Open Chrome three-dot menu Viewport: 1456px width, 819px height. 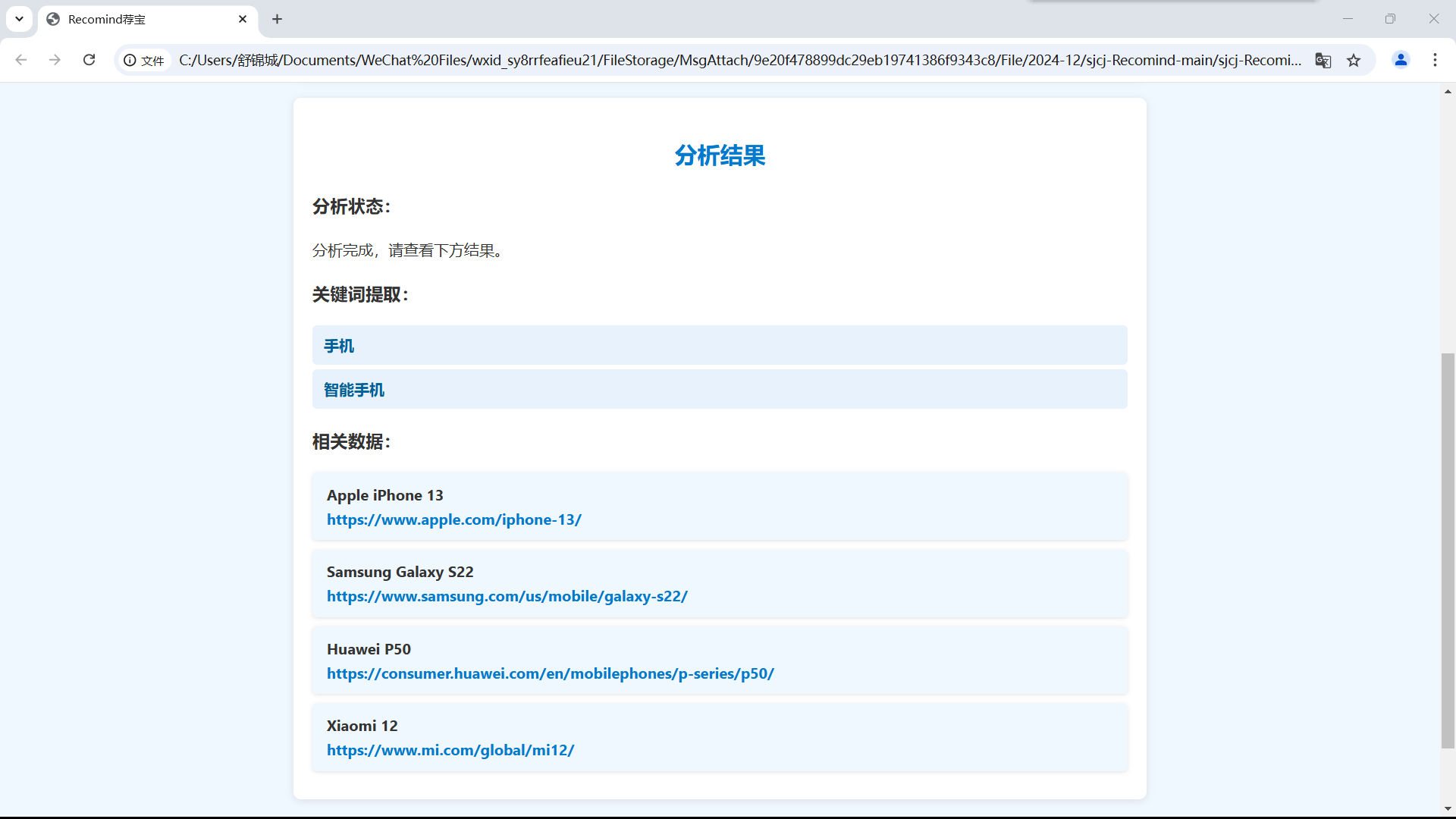coord(1435,60)
